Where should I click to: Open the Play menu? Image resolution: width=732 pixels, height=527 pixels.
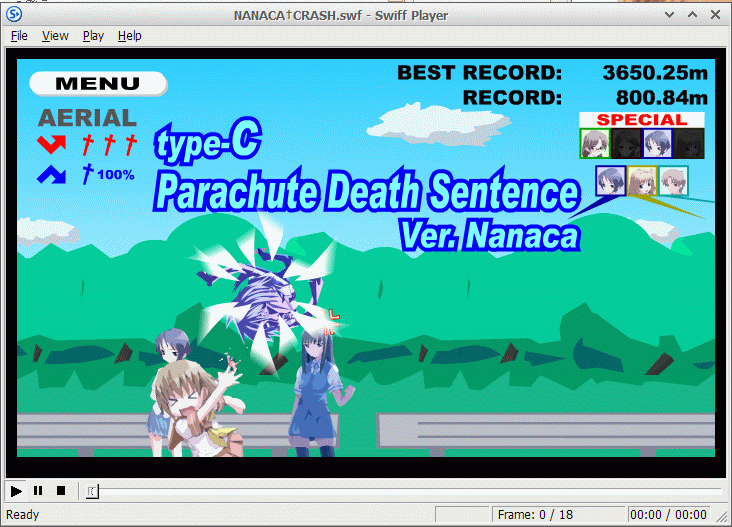[x=93, y=35]
